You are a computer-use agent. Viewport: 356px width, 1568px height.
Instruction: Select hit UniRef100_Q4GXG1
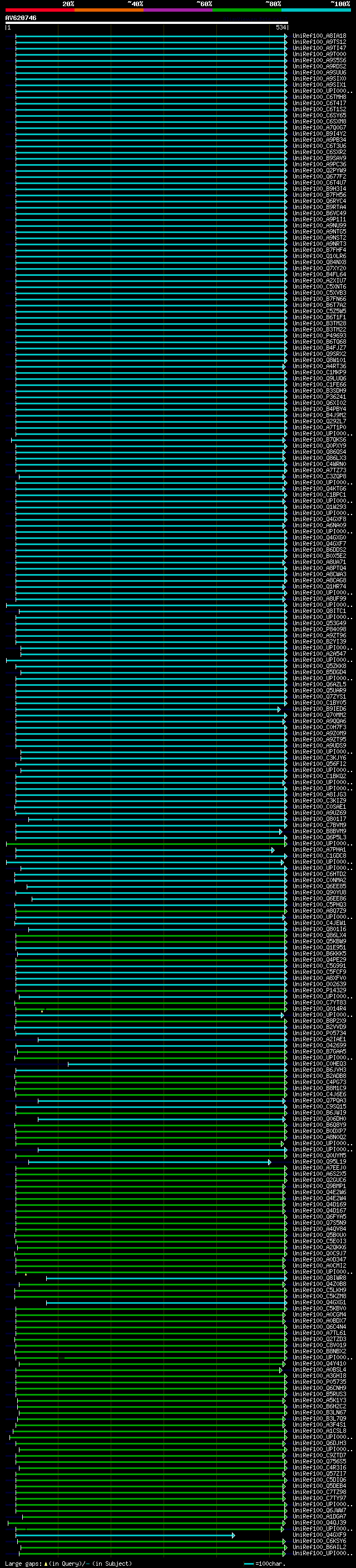pyautogui.click(x=319, y=1303)
